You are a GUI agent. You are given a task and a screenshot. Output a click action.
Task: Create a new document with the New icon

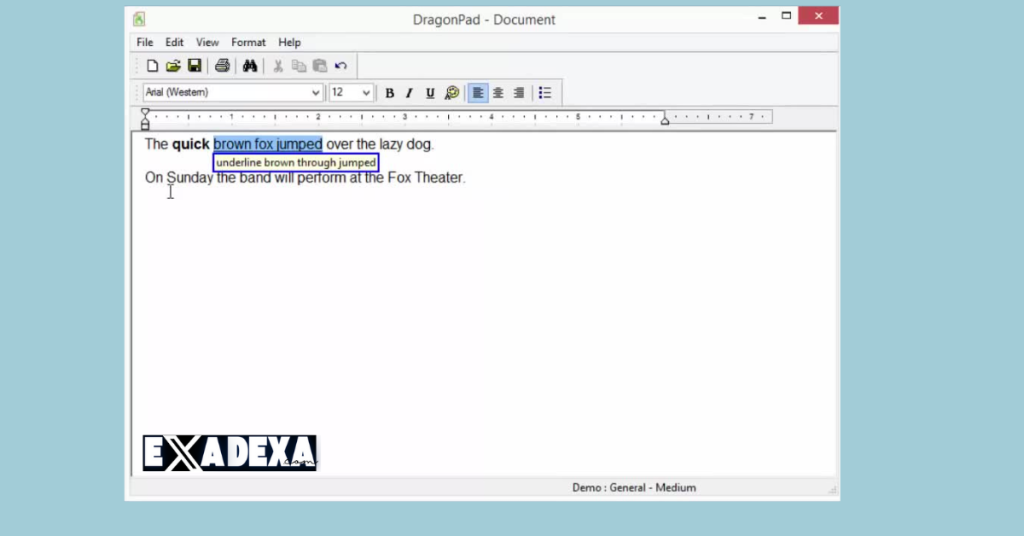153,66
